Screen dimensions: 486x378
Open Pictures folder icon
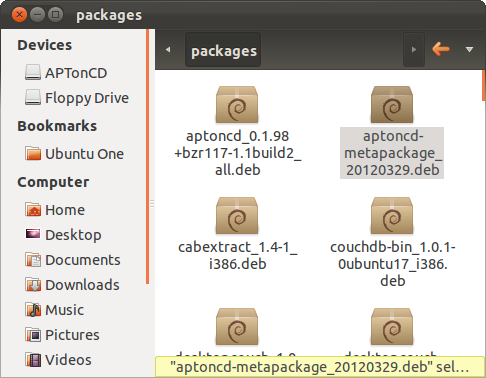click(33, 334)
